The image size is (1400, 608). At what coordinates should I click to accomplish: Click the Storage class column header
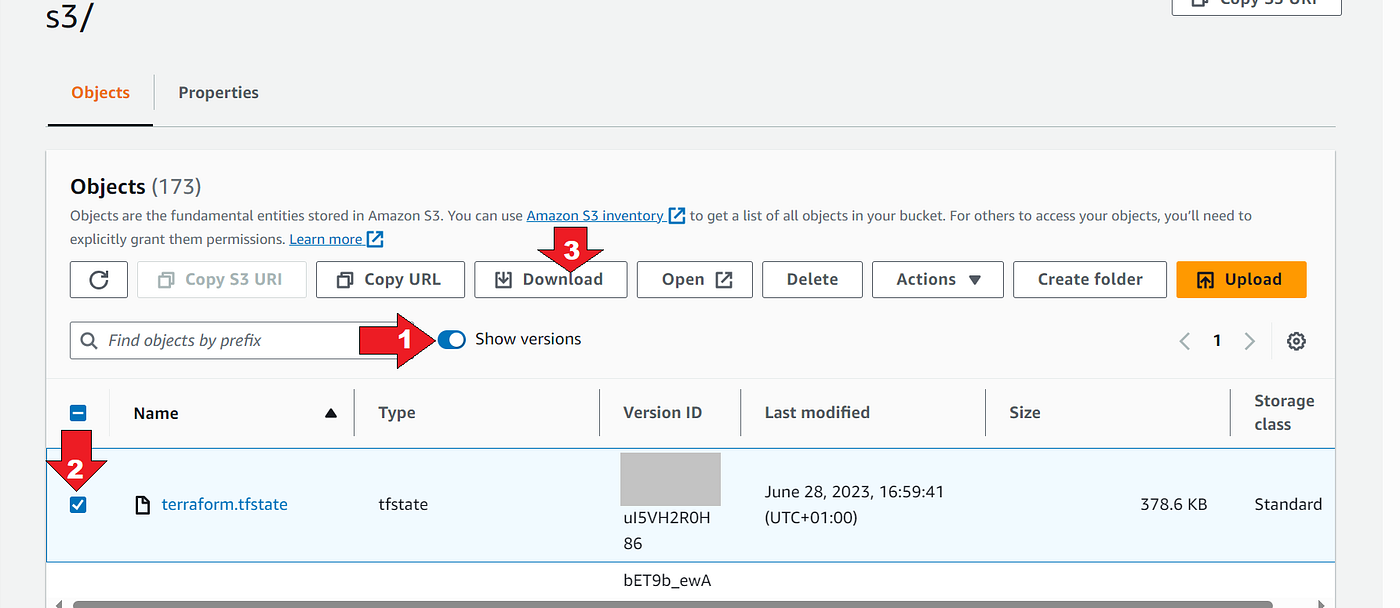pos(1284,413)
